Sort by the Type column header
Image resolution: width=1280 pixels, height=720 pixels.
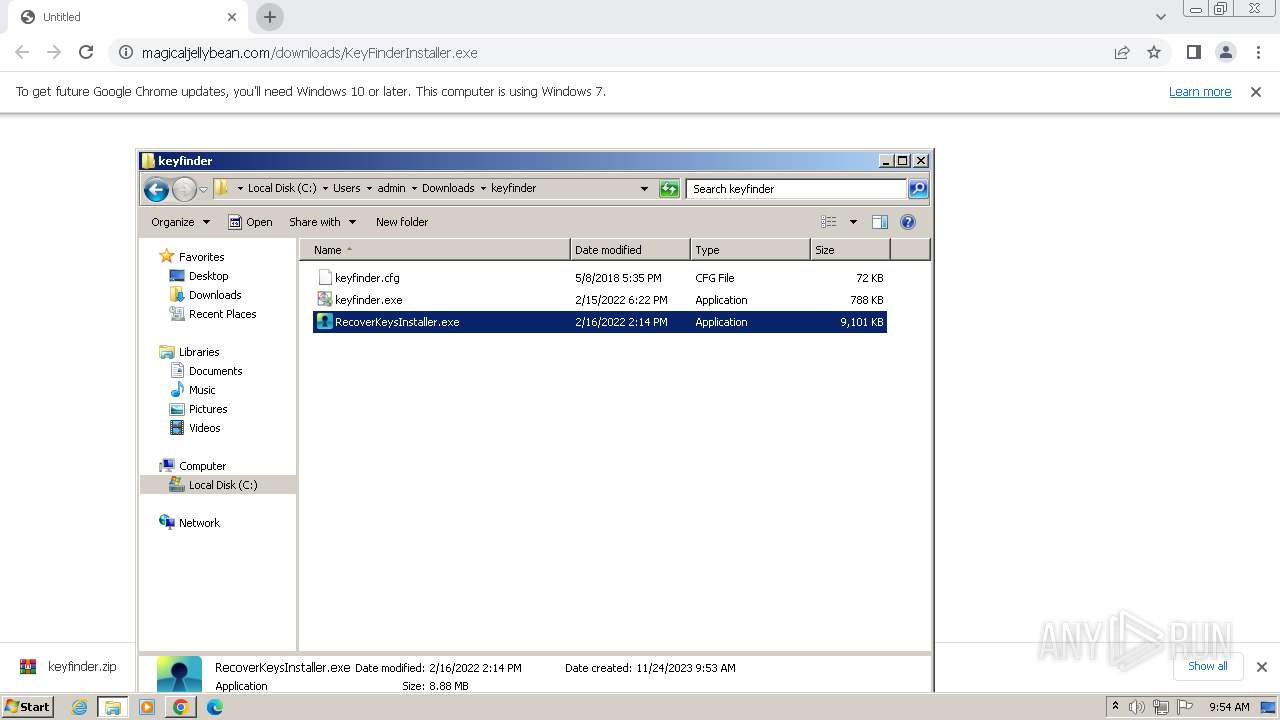coord(750,250)
